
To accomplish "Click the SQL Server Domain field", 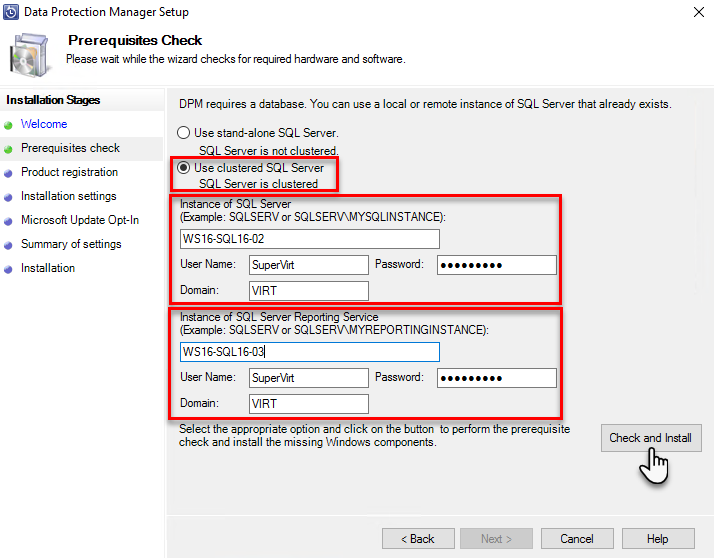I will coord(309,291).
